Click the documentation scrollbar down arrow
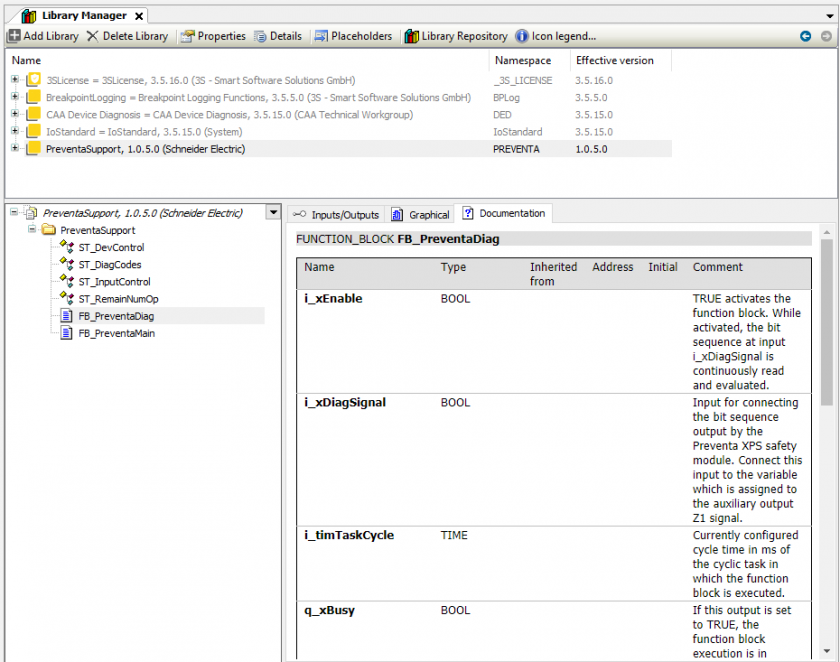Viewport: 840px width, 662px height. 827,651
